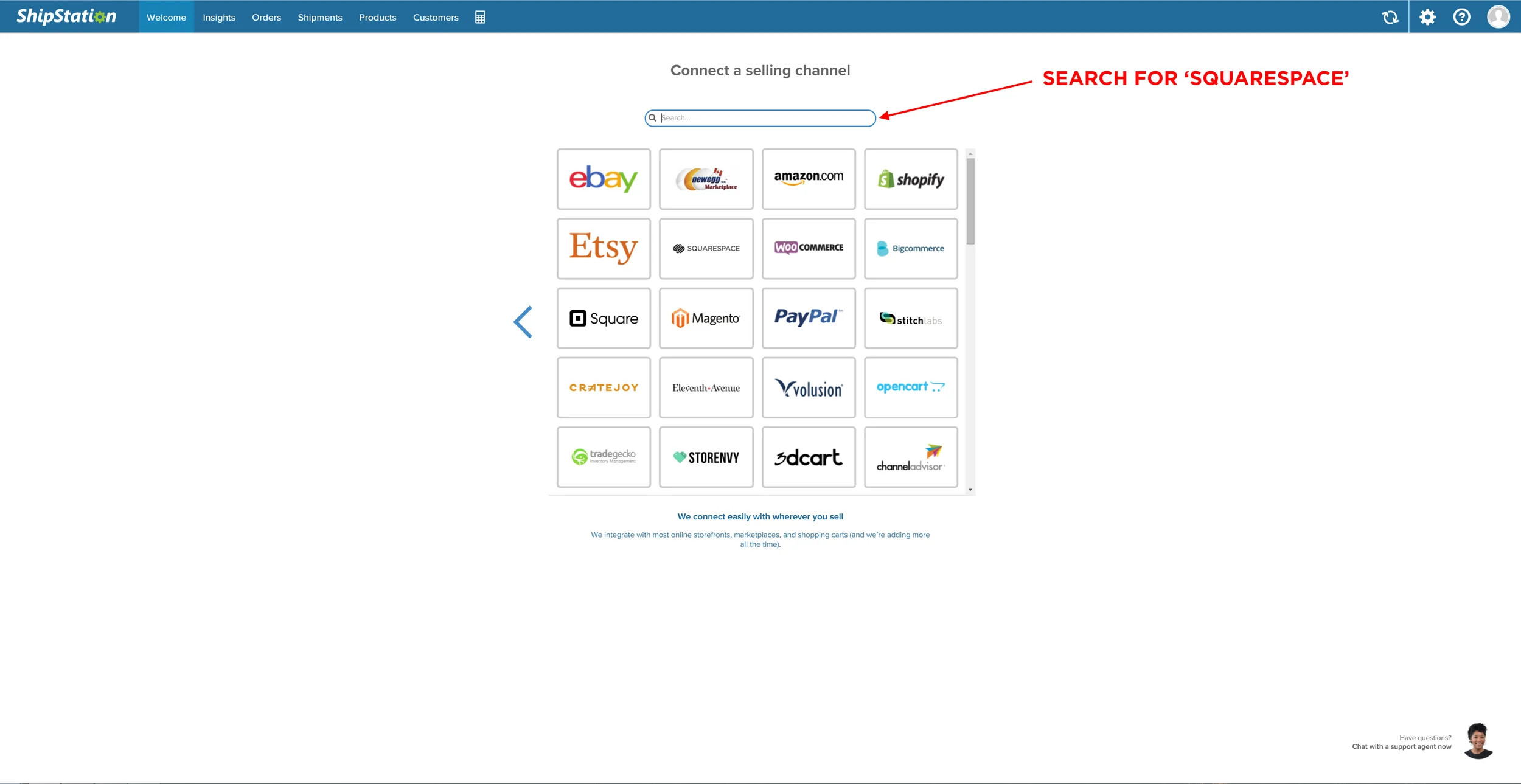
Task: Select the amazon.com channel tile
Action: pyautogui.click(x=809, y=179)
